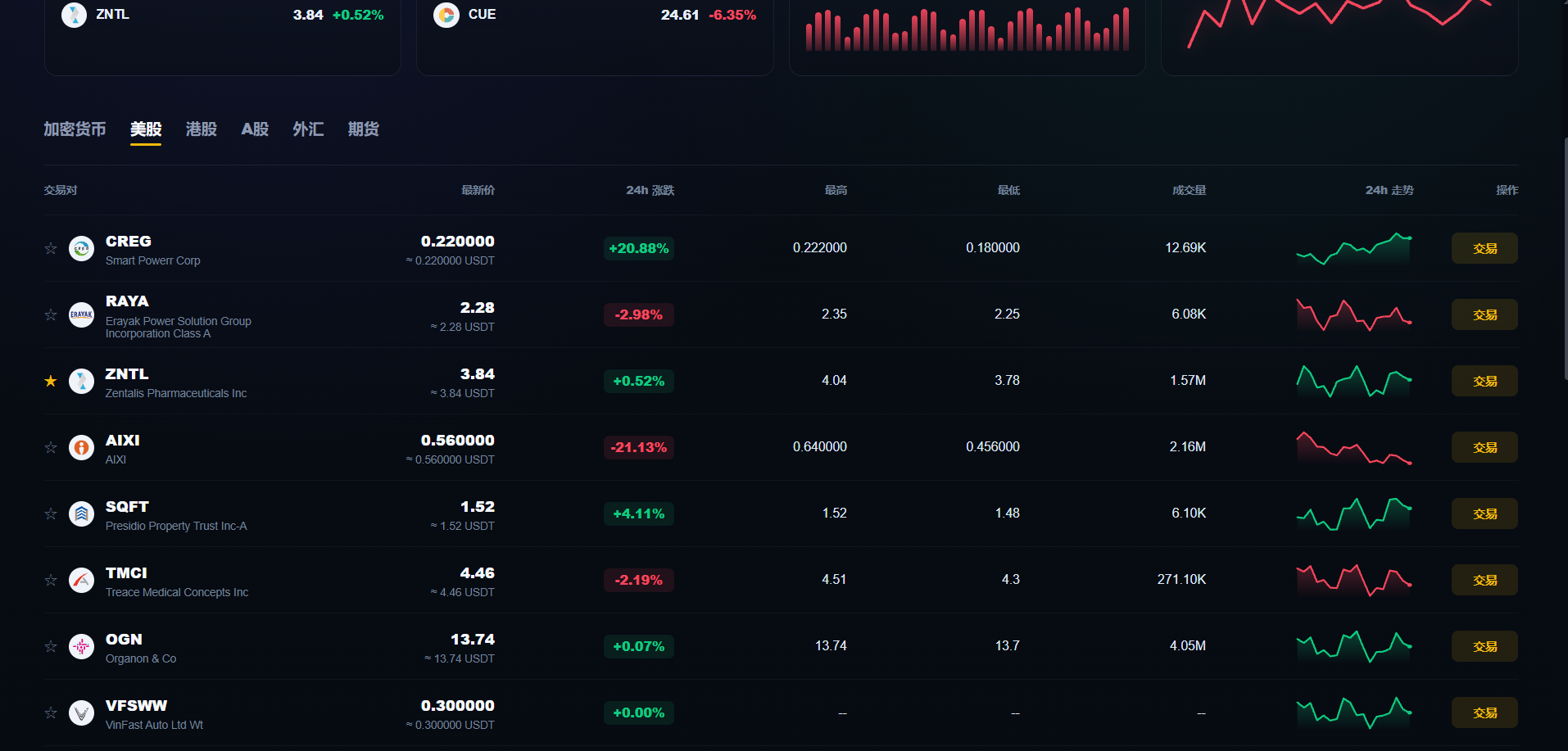View CREG 24h trend sparkline
This screenshot has width=1568, height=751.
click(1354, 248)
